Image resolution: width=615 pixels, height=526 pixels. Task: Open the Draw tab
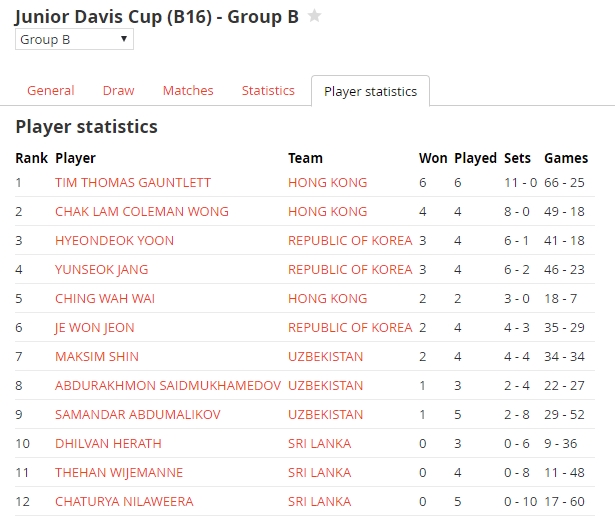(x=118, y=91)
